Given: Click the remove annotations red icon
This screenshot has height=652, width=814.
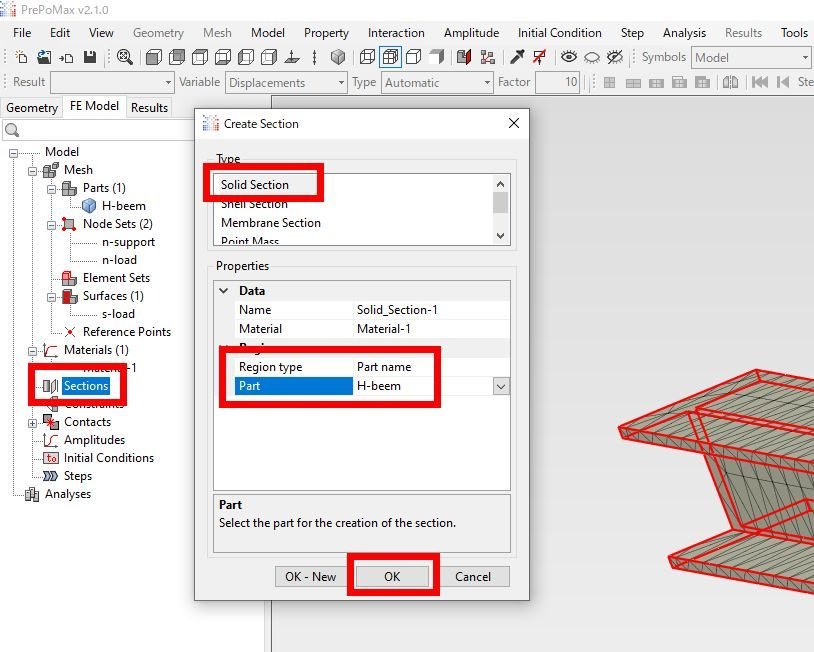Looking at the screenshot, I should 540,57.
